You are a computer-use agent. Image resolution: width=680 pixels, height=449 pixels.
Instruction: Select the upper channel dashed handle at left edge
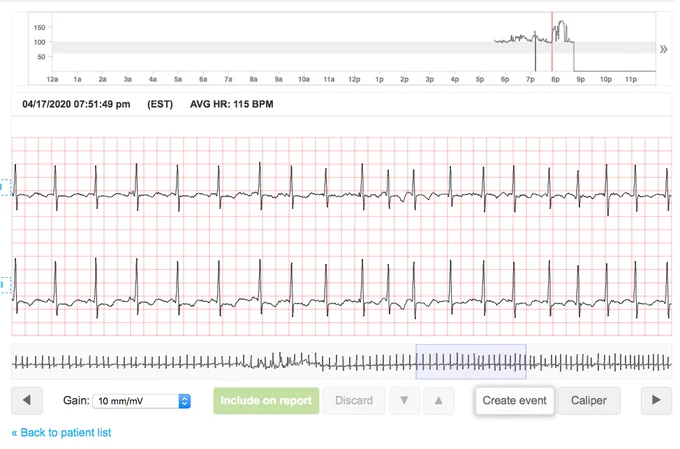(6, 187)
